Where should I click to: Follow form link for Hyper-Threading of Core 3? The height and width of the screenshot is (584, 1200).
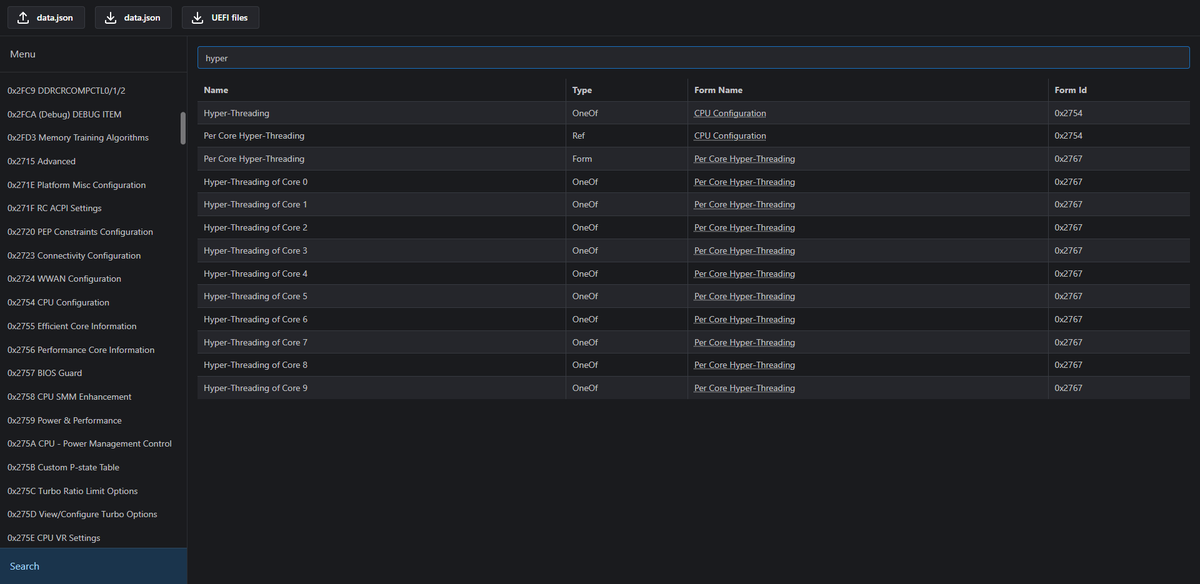[745, 251]
